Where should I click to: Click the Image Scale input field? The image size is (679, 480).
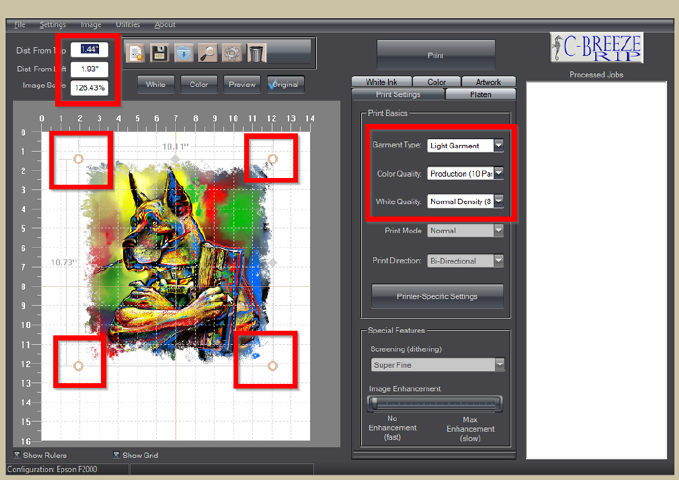coord(89,88)
